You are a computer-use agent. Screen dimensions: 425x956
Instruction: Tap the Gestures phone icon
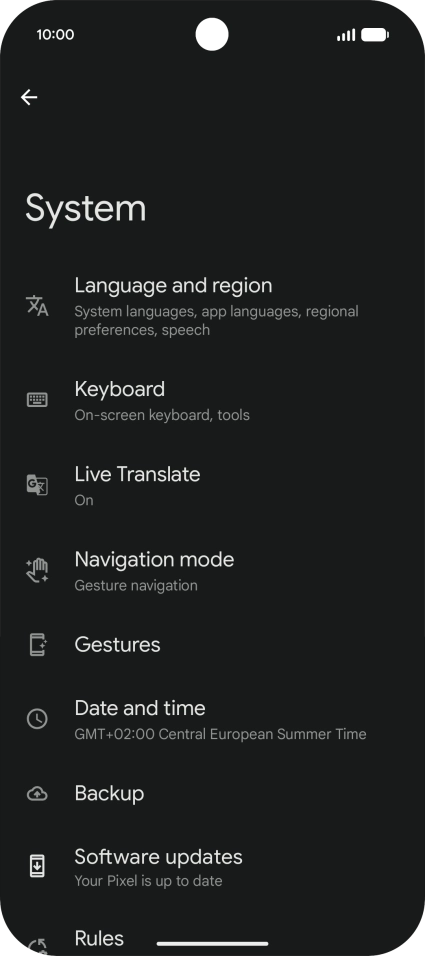click(38, 644)
